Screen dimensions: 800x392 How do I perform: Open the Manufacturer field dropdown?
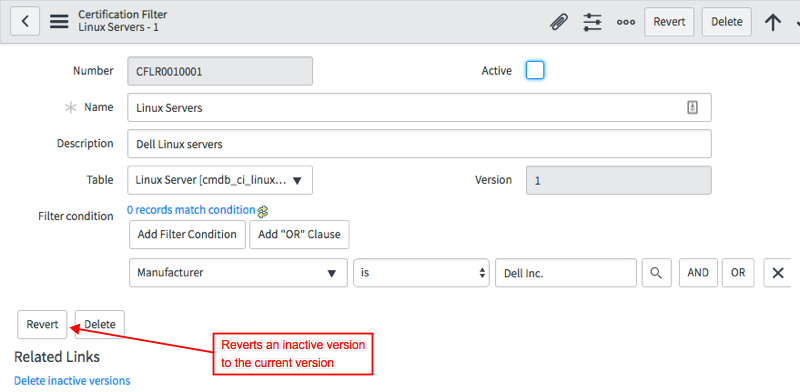(238, 273)
